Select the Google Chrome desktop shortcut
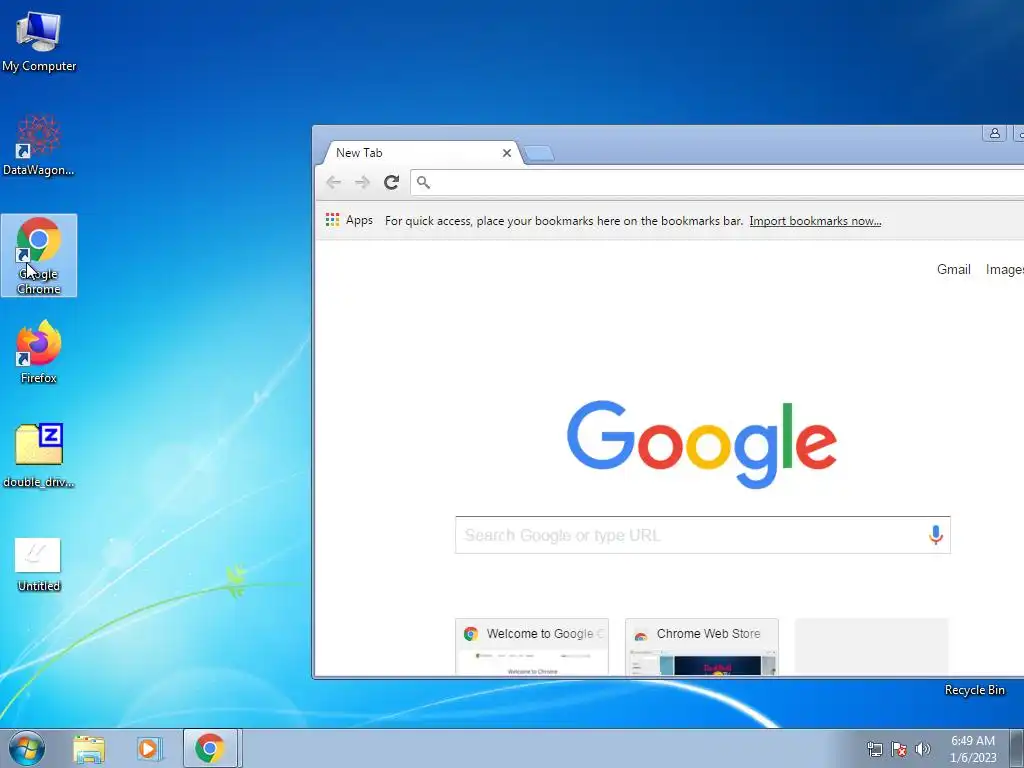The width and height of the screenshot is (1024, 768). pos(39,255)
